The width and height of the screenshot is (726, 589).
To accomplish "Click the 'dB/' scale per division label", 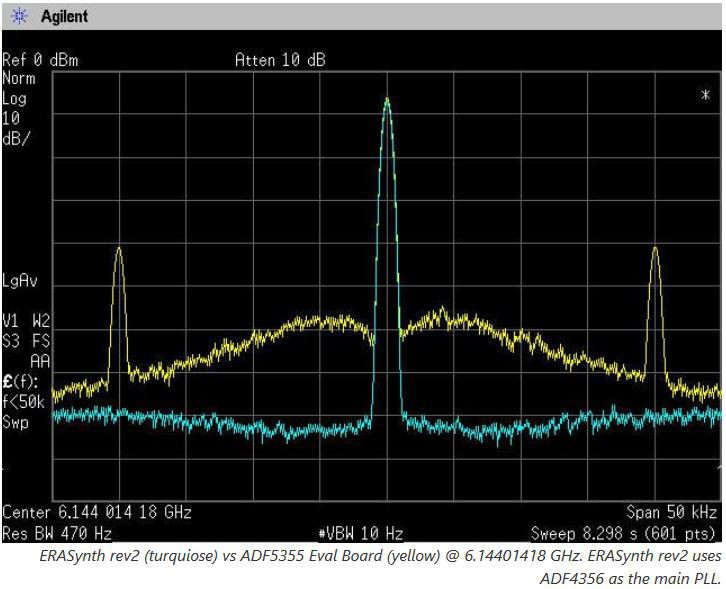I will 15,138.
